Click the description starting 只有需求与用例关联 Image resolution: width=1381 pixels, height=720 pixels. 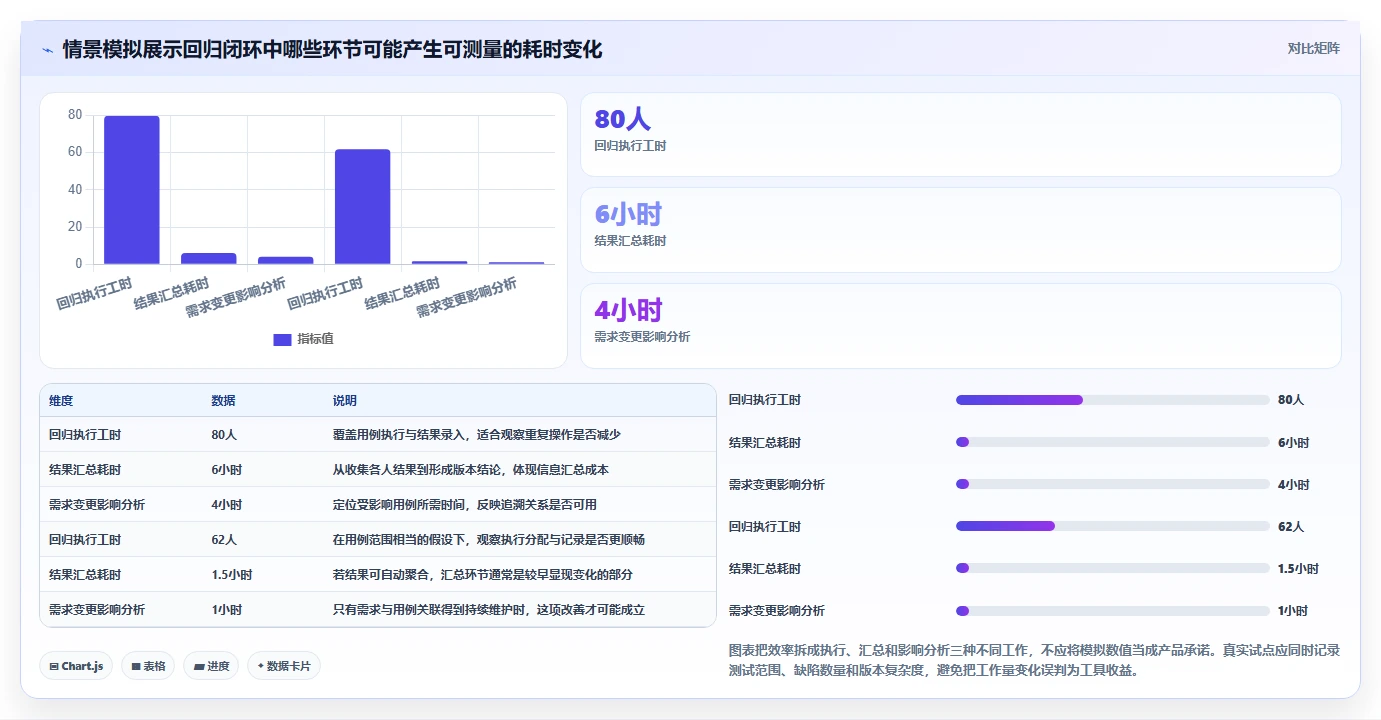tap(489, 610)
